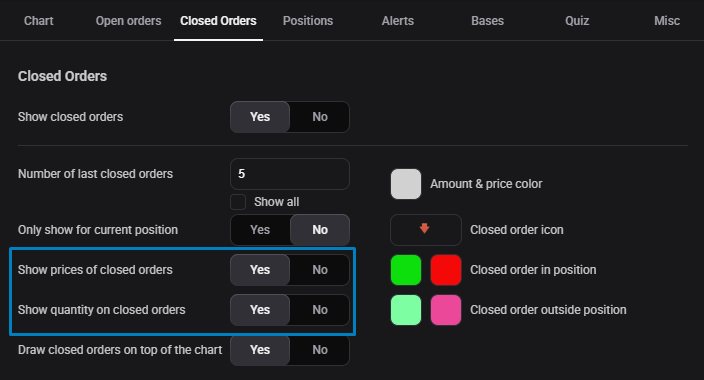
Task: Click the Closed order icon label
Action: click(517, 230)
